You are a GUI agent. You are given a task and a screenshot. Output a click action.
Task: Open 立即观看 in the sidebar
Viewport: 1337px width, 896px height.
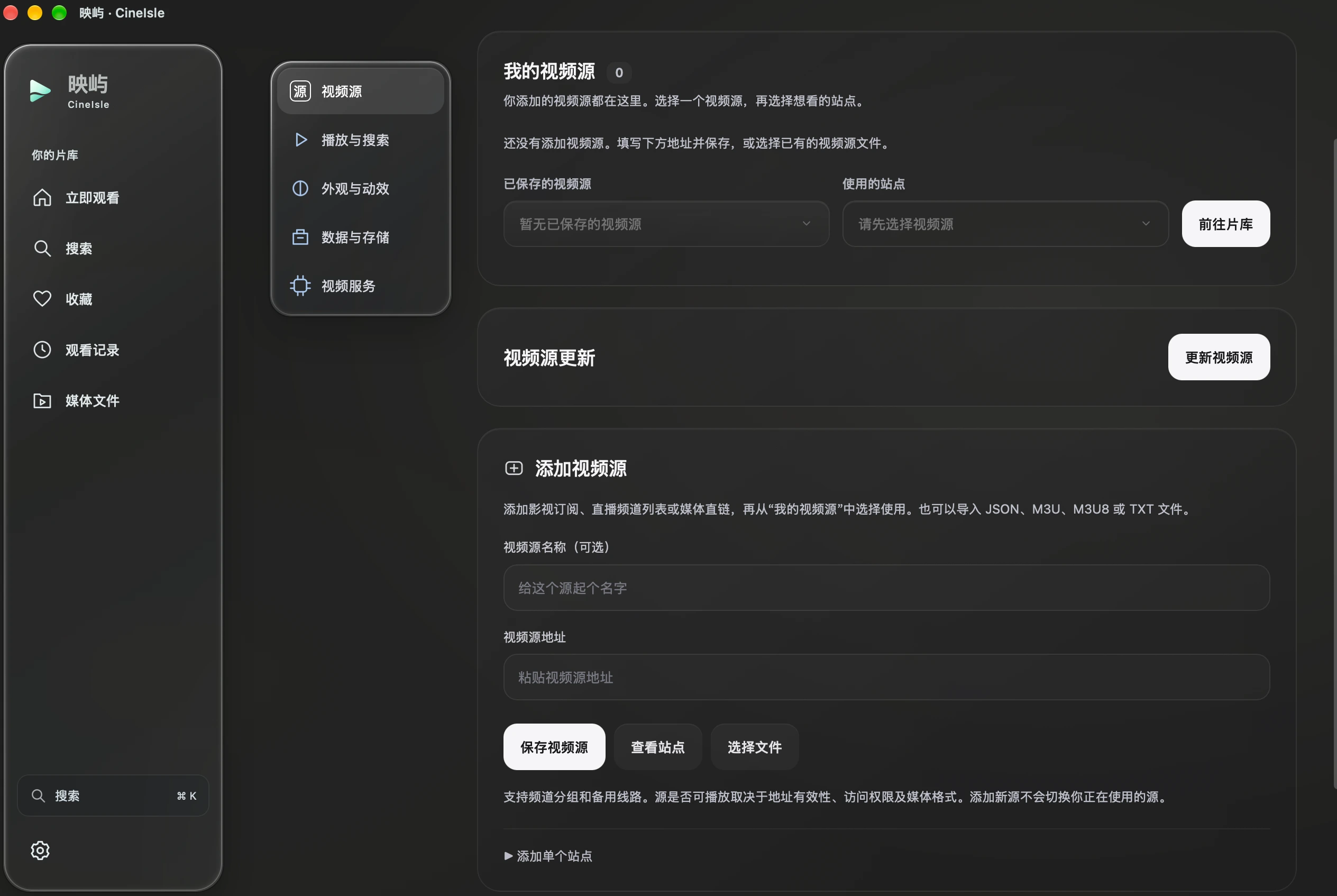[113, 198]
